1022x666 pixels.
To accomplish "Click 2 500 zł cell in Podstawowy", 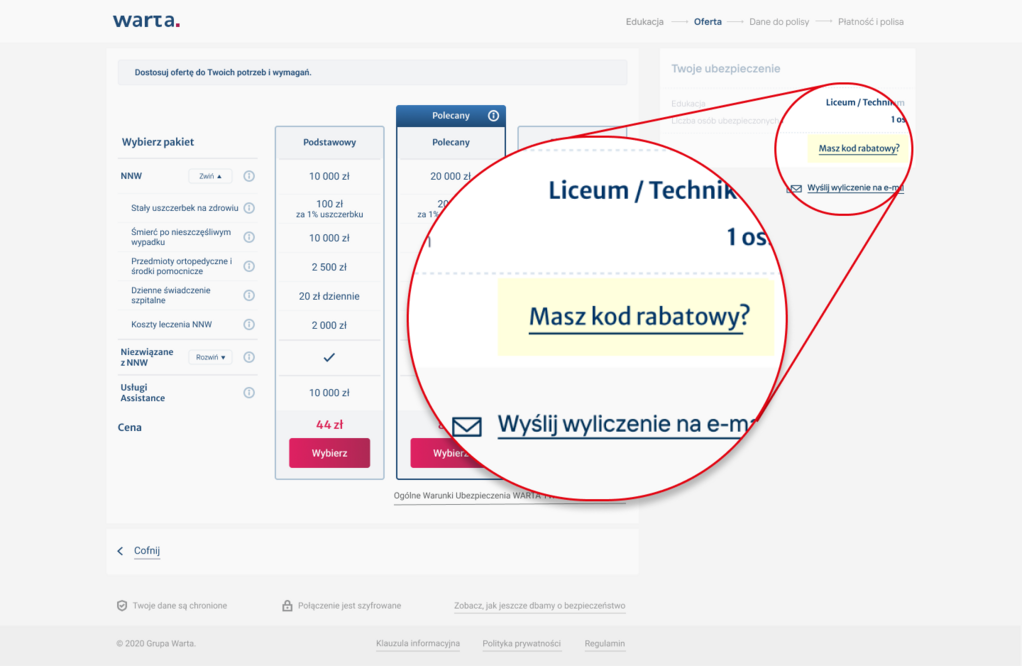I will [329, 267].
